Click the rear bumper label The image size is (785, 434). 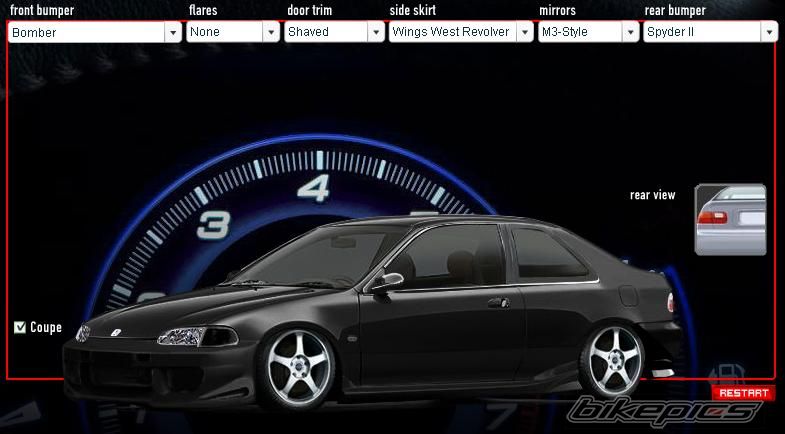click(x=675, y=11)
